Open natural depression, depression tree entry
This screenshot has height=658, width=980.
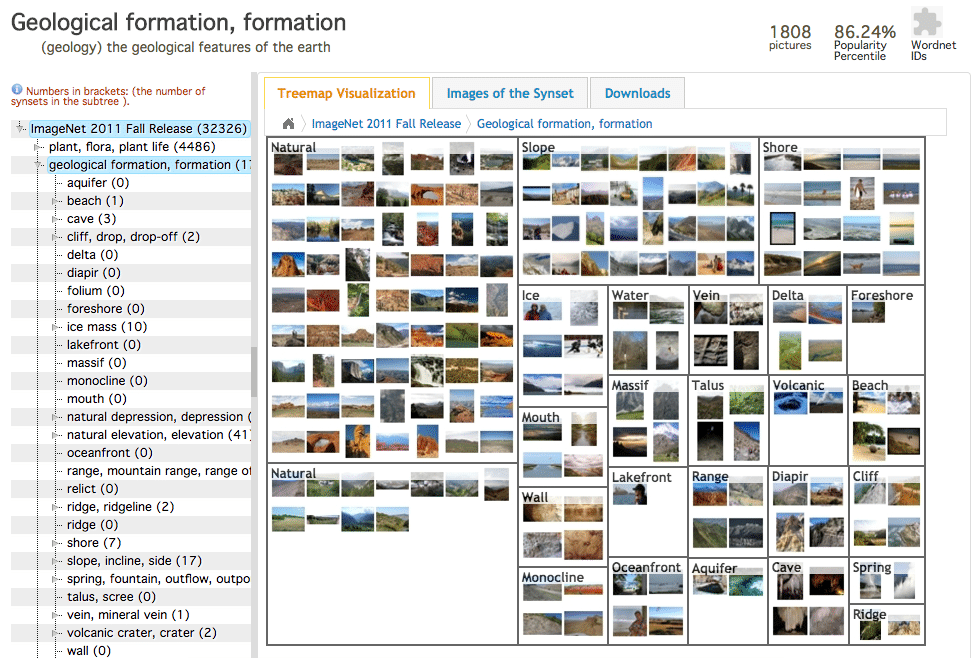(x=159, y=417)
